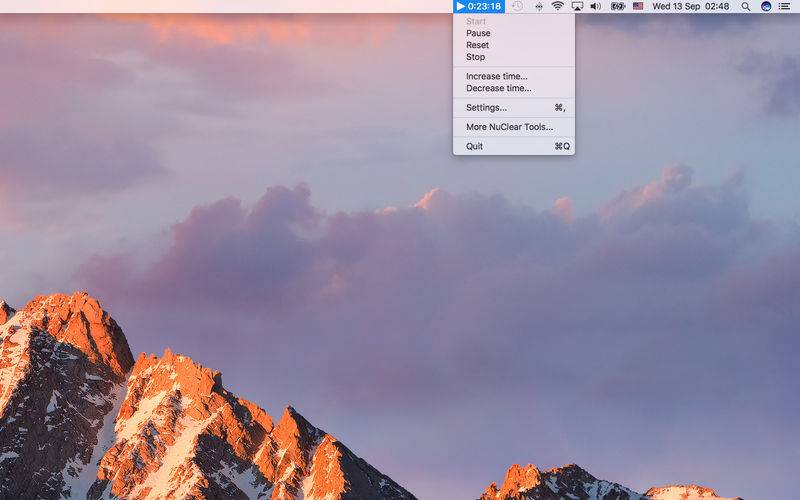Open the US flag input source menu

tap(638, 6)
